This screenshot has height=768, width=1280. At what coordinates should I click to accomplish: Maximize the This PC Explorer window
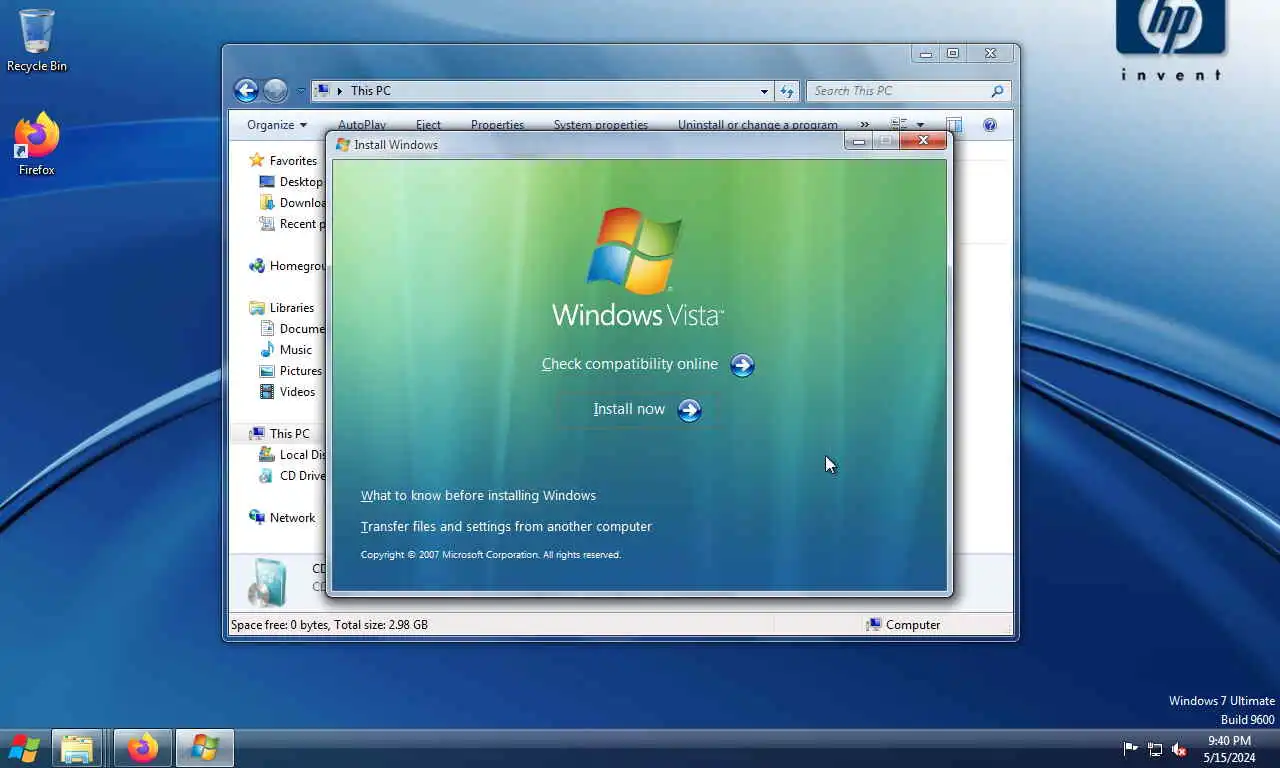pos(953,54)
